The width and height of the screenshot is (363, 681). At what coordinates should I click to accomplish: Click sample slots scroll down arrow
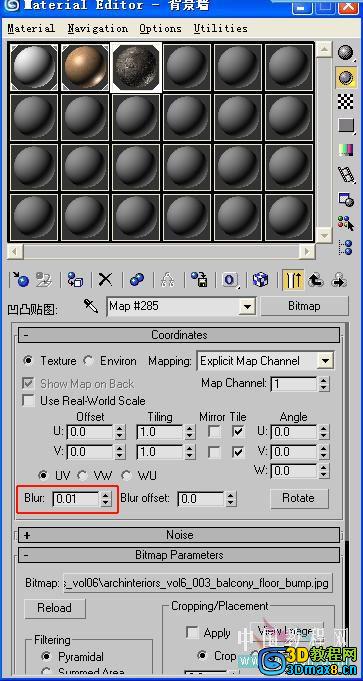[323, 235]
